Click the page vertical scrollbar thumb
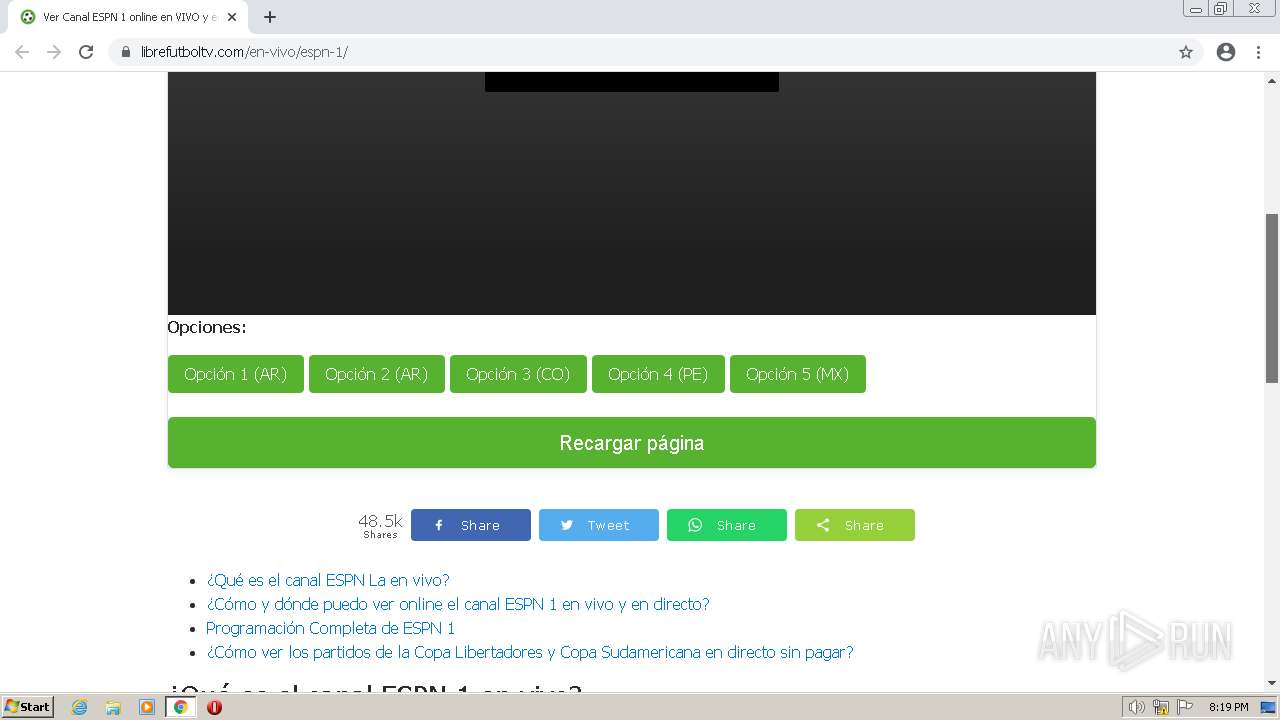 point(1272,298)
